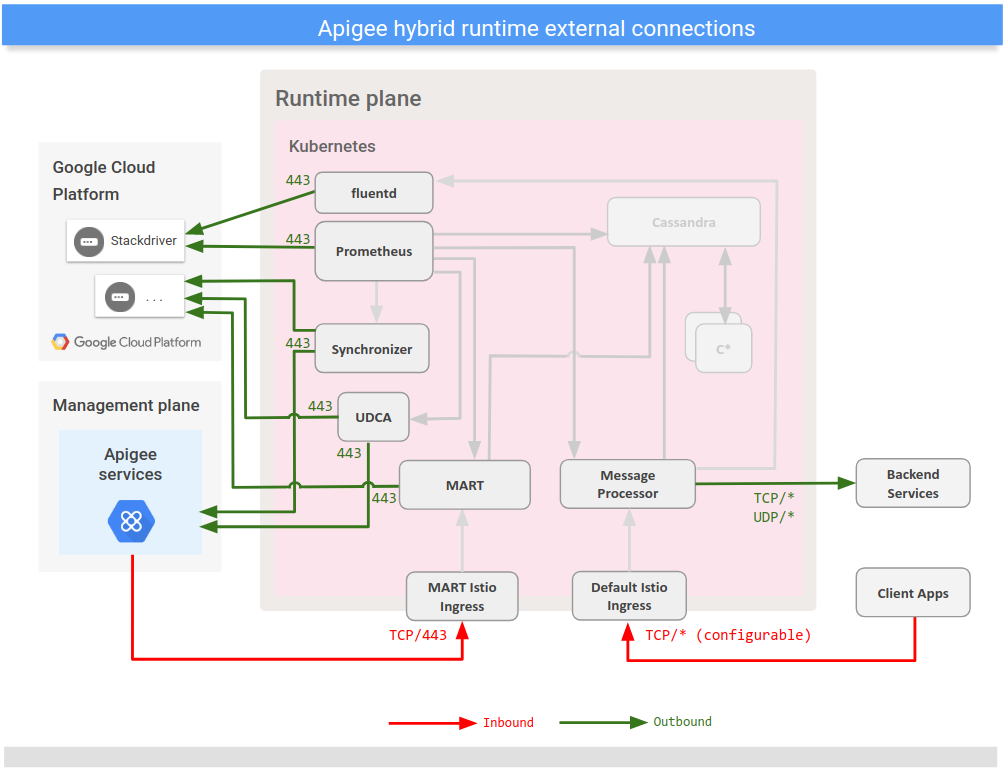Select the fluentd component box

point(373,192)
